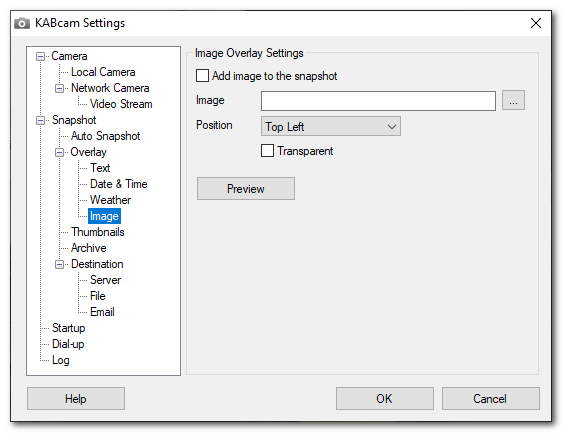The height and width of the screenshot is (433, 563).
Task: Enable Add image to the snapshot checkbox
Action: [x=202, y=76]
